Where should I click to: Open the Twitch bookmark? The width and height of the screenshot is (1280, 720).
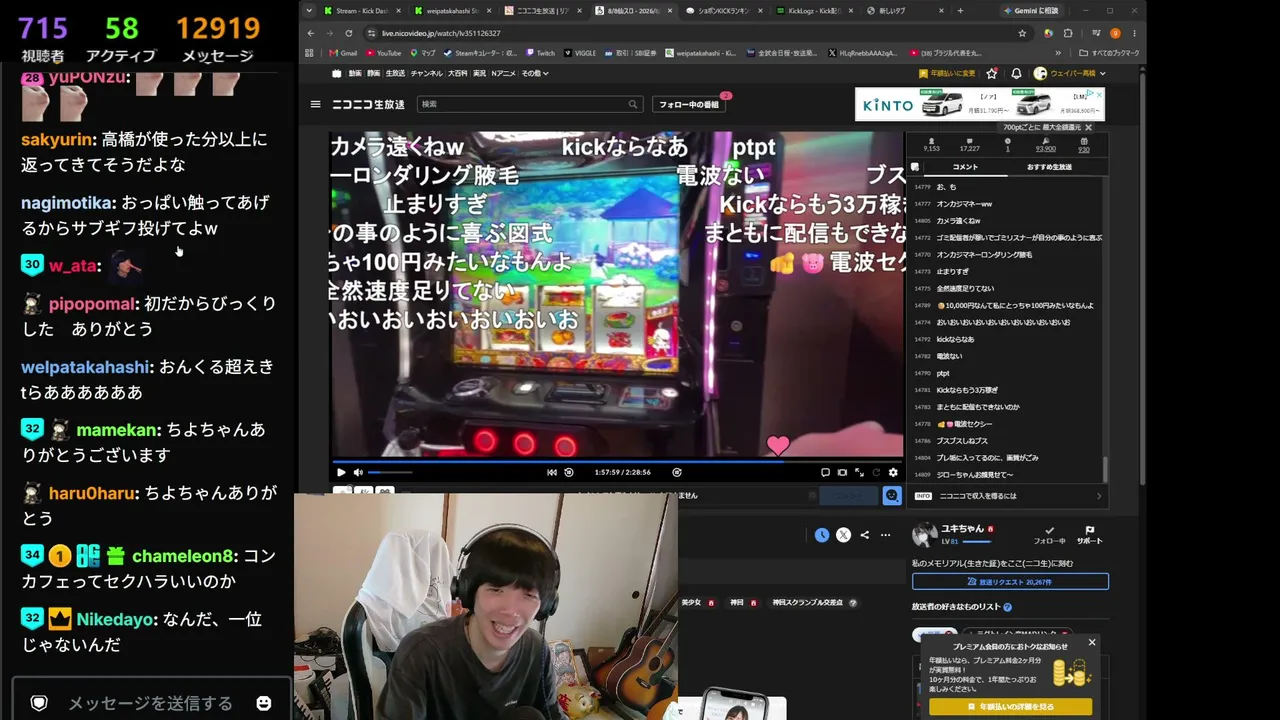click(540, 53)
